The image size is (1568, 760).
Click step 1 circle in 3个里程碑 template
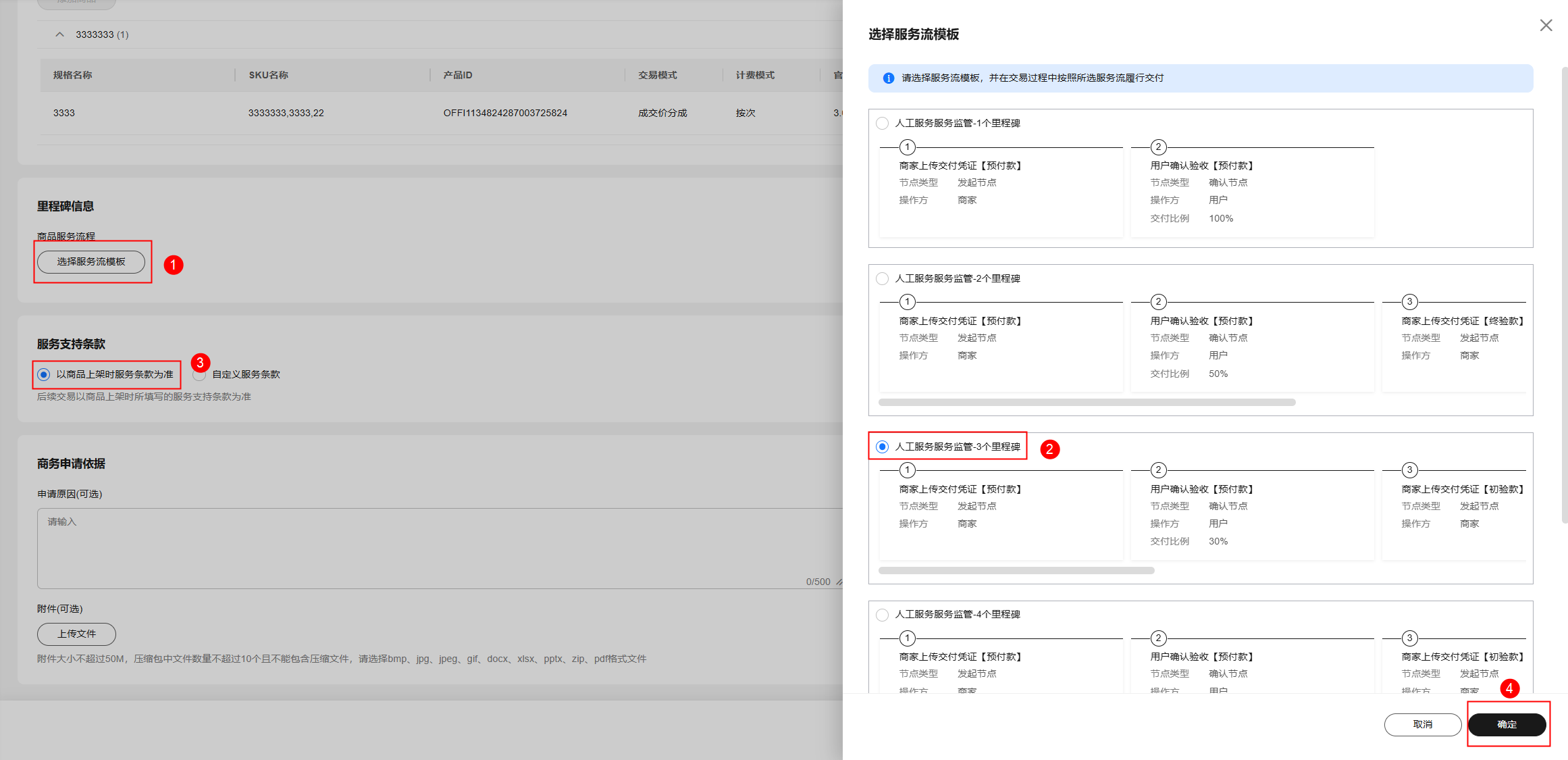[908, 470]
